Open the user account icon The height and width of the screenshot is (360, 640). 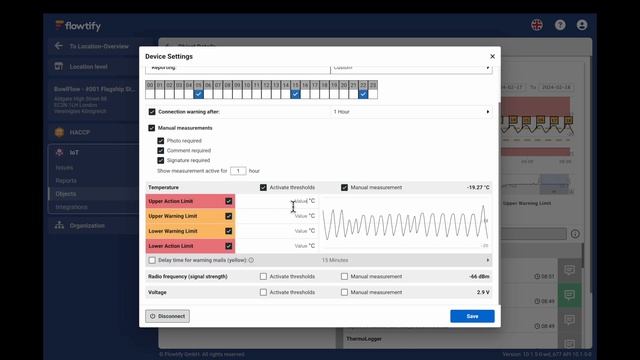coord(582,25)
